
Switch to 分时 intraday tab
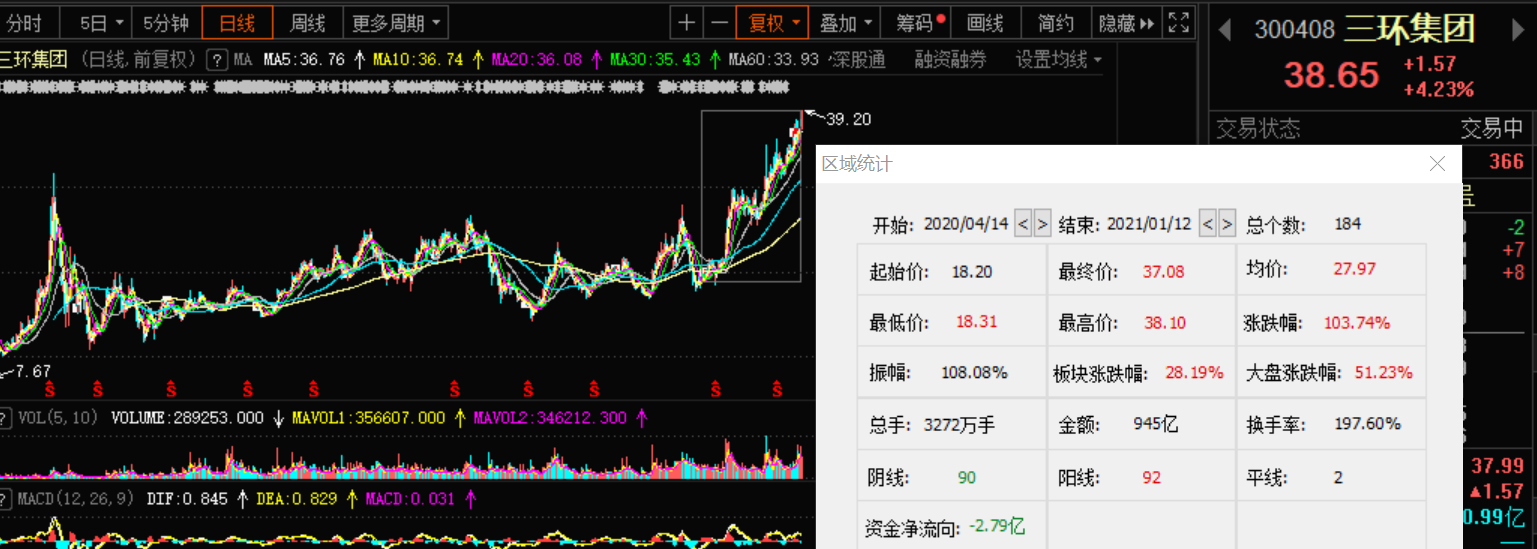coord(25,22)
